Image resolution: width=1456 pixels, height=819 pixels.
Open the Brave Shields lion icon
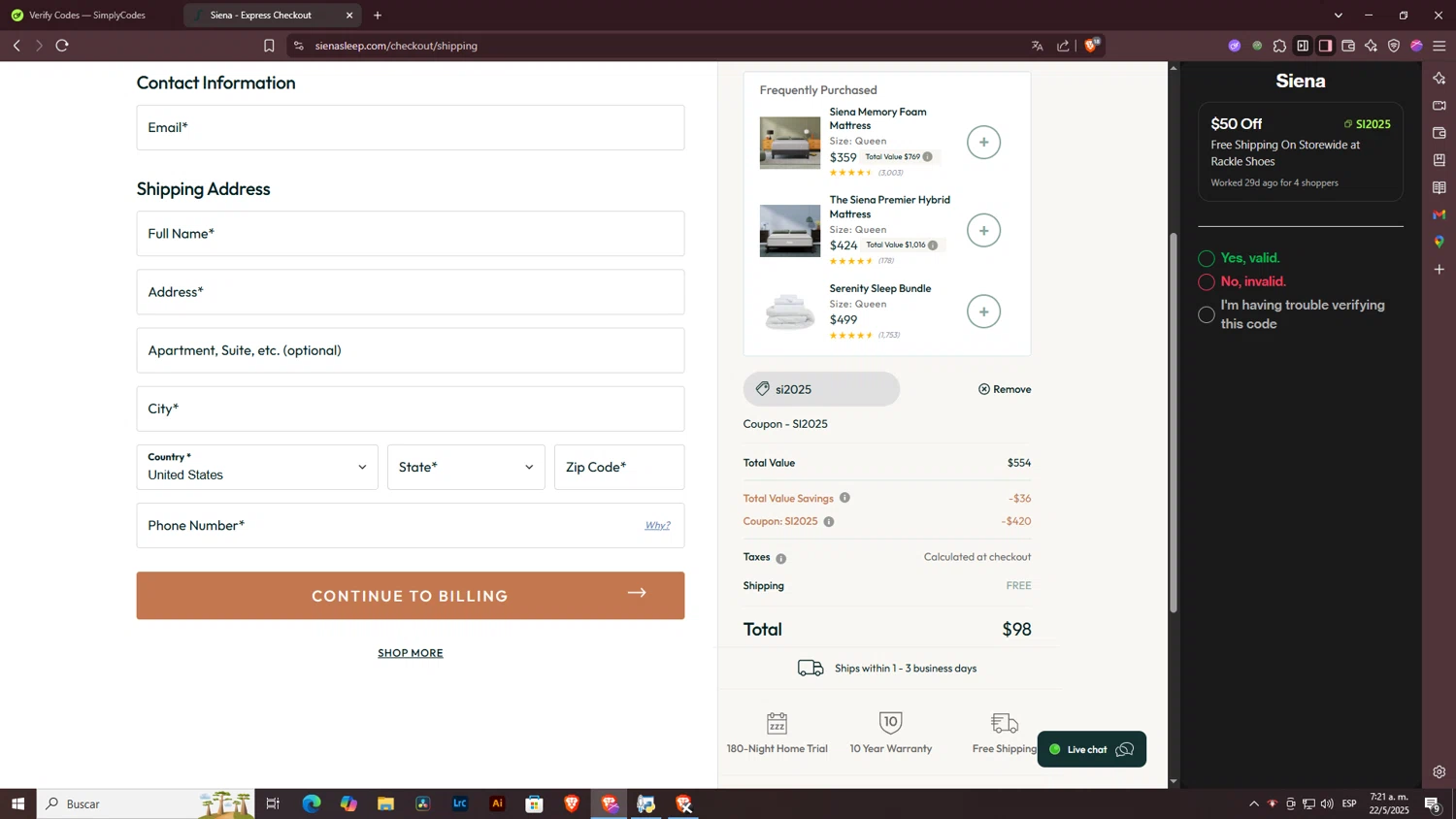pos(1092,45)
